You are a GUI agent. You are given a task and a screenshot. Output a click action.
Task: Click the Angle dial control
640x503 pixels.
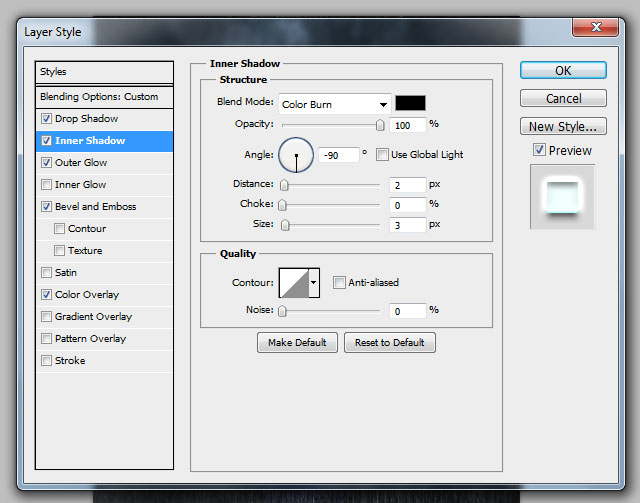click(296, 155)
